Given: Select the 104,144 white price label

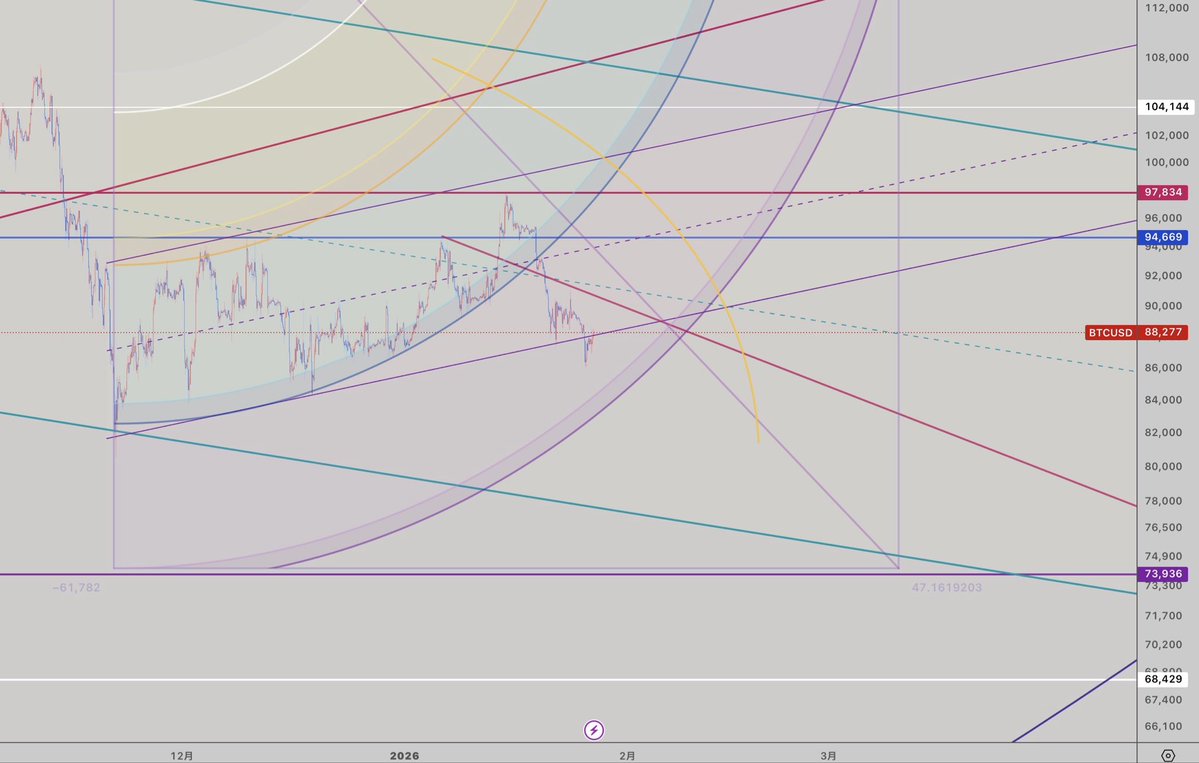Looking at the screenshot, I should 1166,107.
